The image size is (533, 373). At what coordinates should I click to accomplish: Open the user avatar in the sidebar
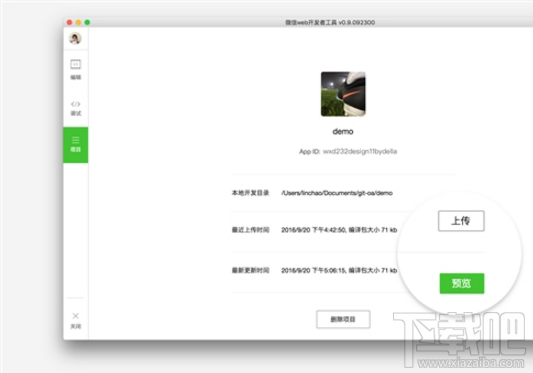tap(75, 38)
